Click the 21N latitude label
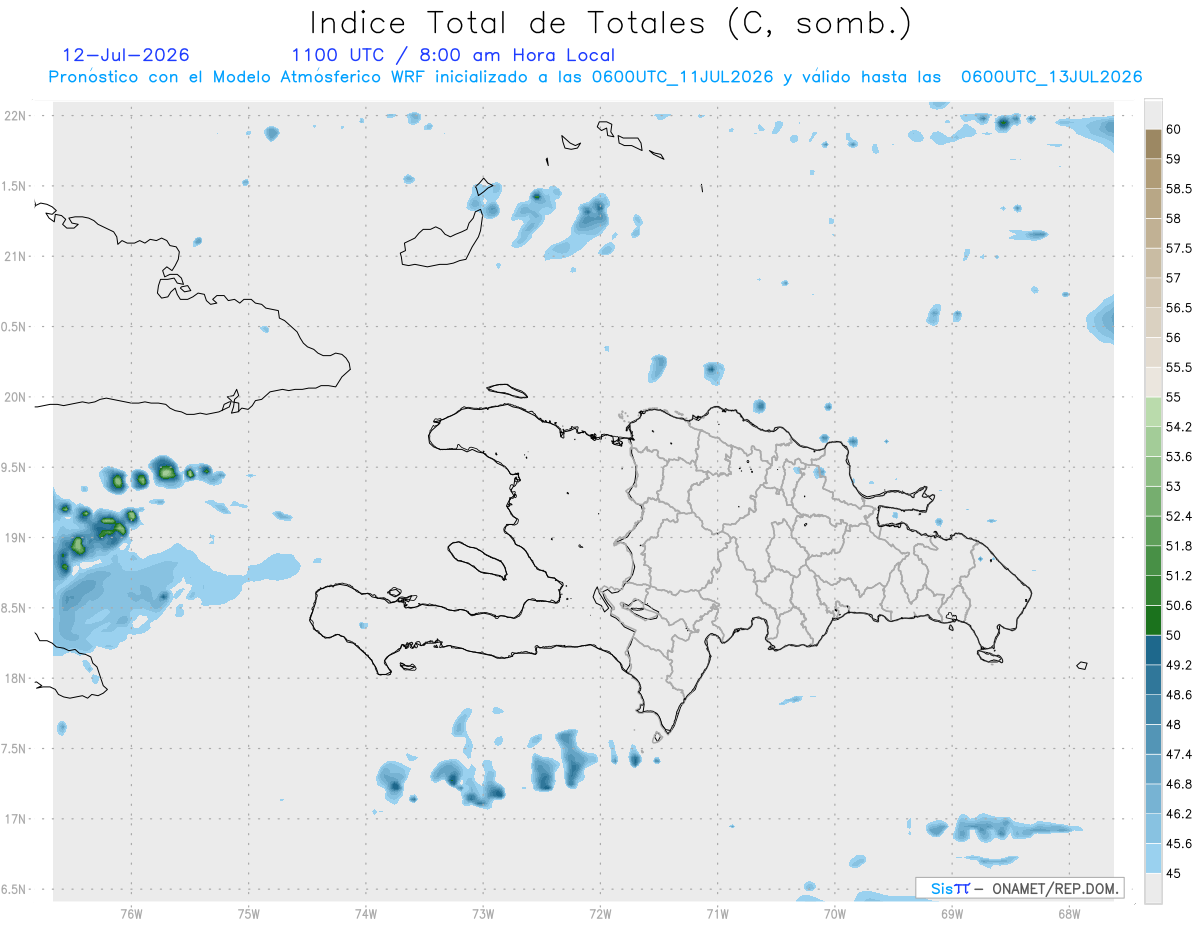1200x927 pixels. pyautogui.click(x=16, y=256)
